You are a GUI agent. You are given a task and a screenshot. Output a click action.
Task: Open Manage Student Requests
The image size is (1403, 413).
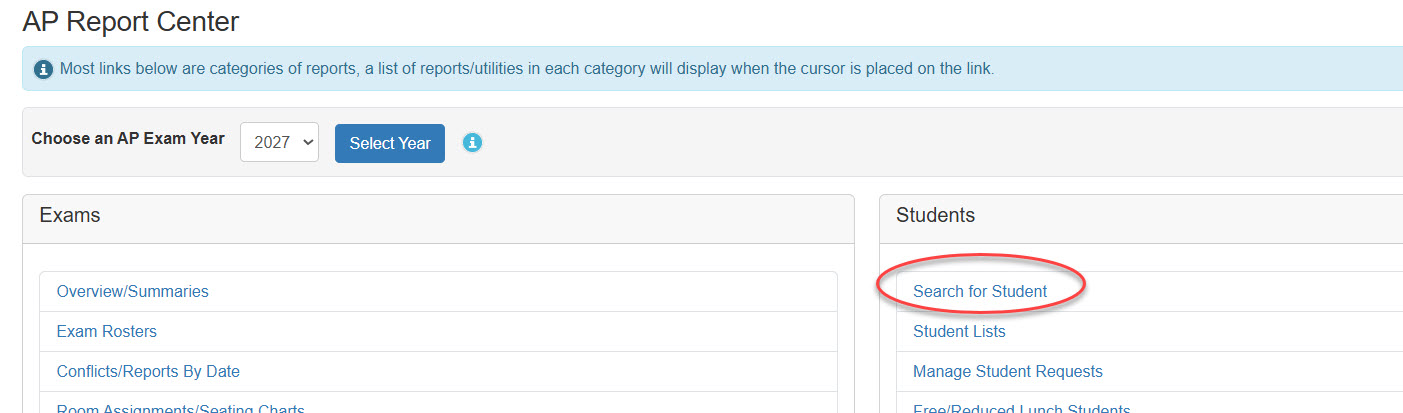[x=1008, y=371]
